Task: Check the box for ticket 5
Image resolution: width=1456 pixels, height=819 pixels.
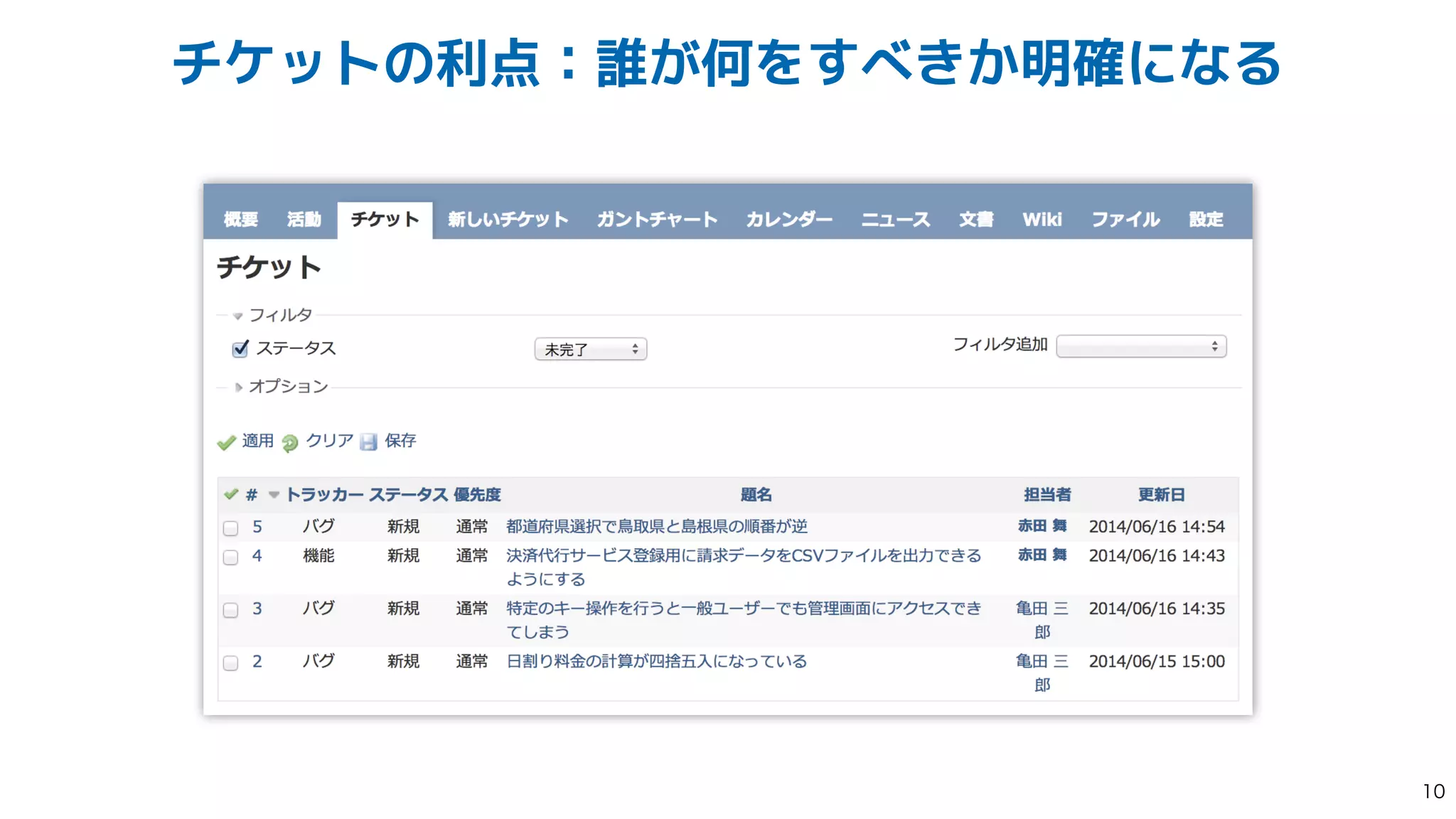Action: [x=230, y=528]
